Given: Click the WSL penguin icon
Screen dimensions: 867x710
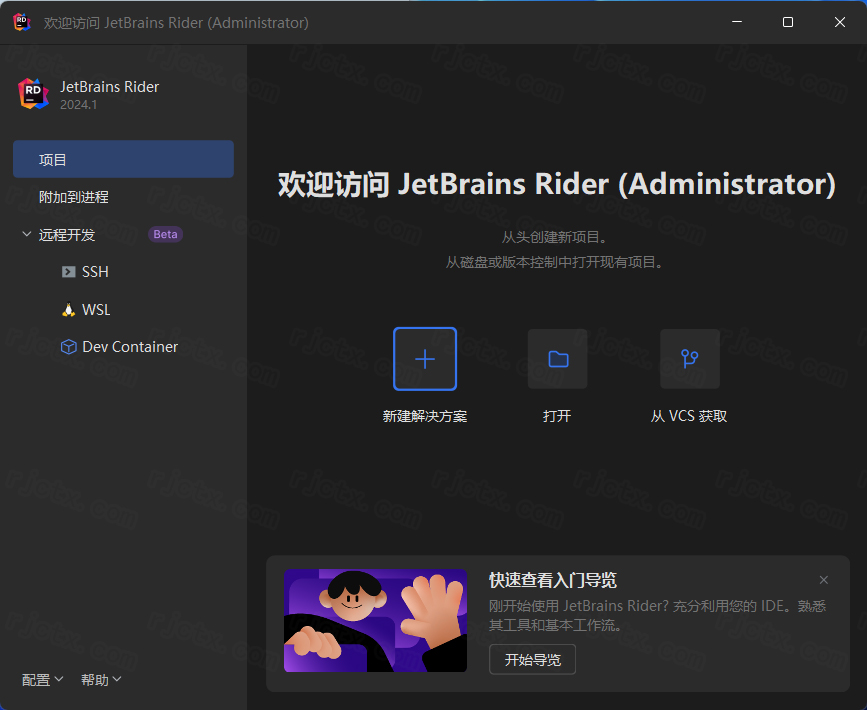Looking at the screenshot, I should coord(69,309).
